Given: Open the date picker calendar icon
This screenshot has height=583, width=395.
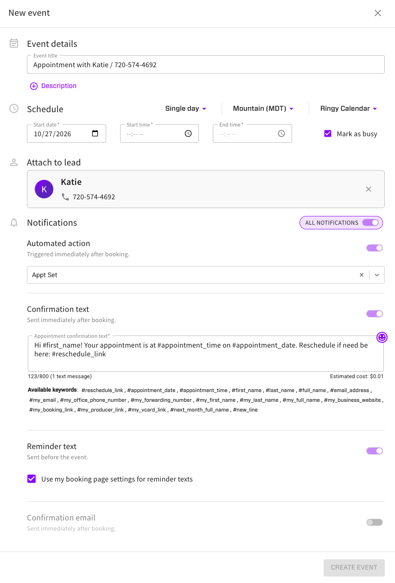Looking at the screenshot, I should pos(95,133).
